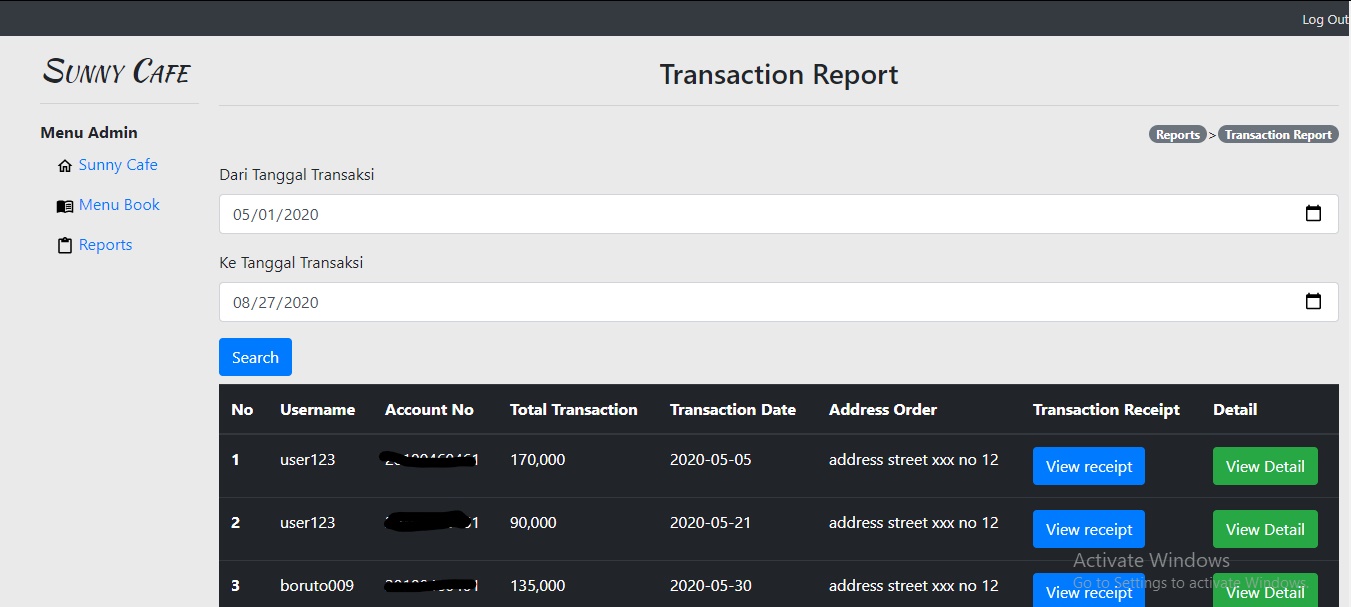
Task: View receipt for boruto009's transaction
Action: click(1088, 591)
